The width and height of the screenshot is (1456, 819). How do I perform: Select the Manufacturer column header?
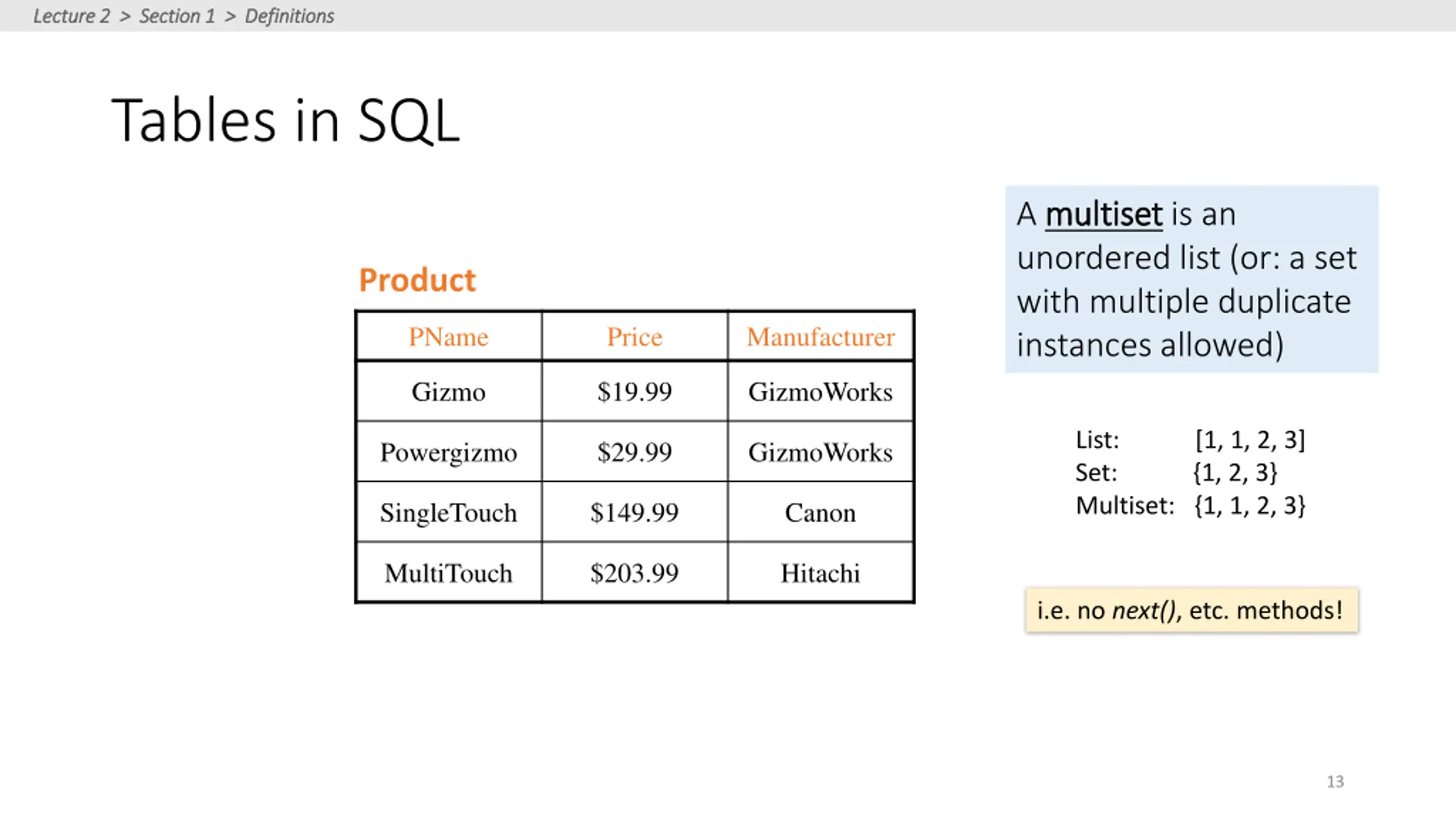(x=821, y=337)
